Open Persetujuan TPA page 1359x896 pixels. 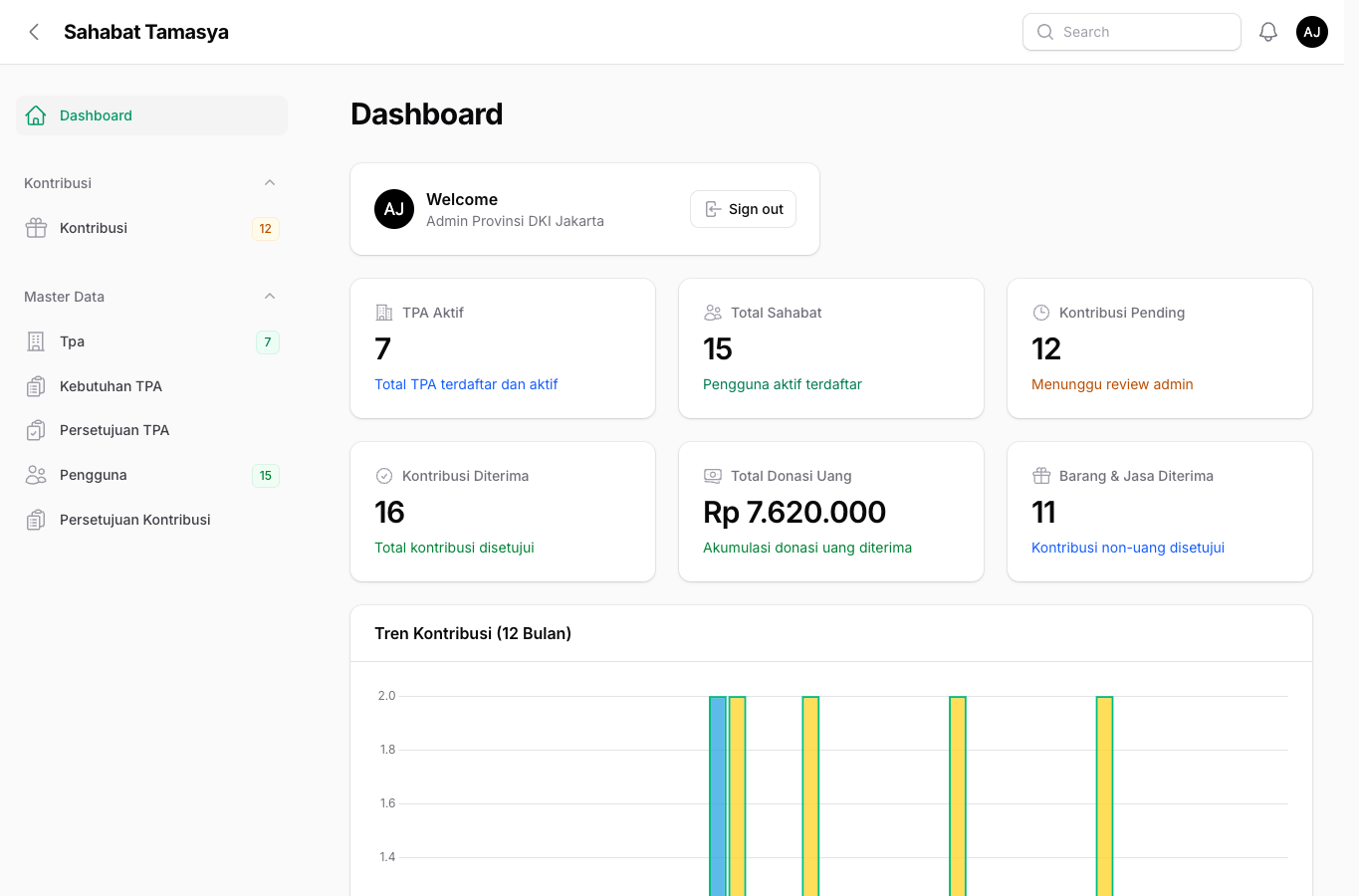tap(151, 430)
